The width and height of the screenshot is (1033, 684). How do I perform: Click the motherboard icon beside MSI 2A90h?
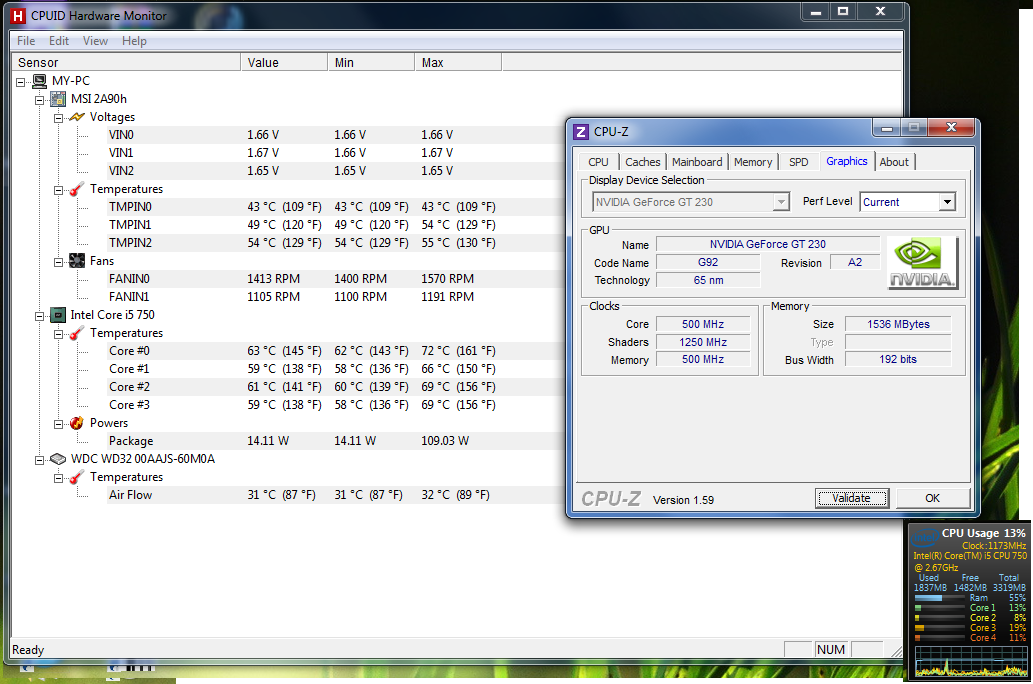coord(58,99)
